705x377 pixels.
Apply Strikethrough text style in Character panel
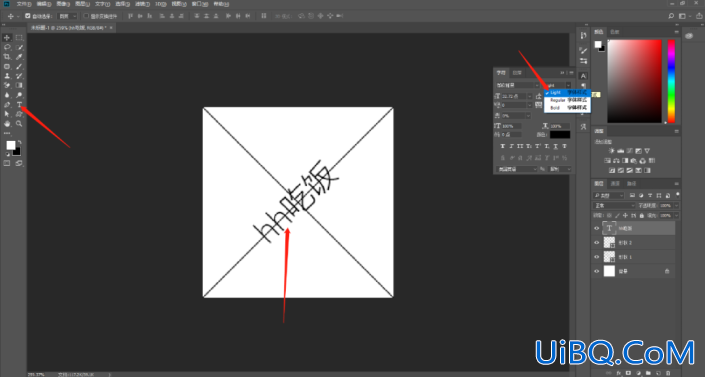pyautogui.click(x=565, y=146)
